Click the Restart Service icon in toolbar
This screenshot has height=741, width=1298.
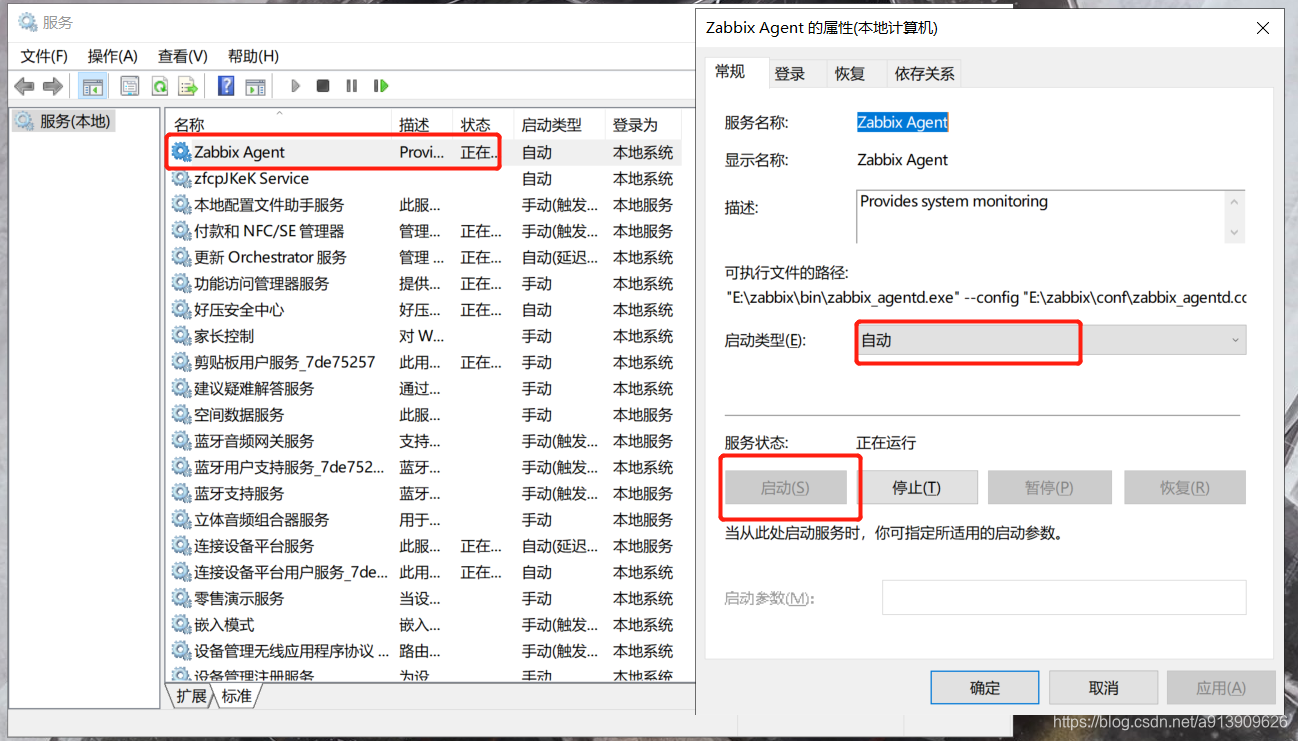381,87
